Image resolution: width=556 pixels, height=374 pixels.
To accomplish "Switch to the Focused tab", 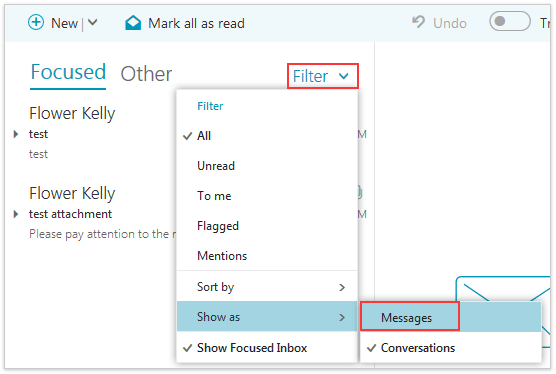I will point(68,72).
